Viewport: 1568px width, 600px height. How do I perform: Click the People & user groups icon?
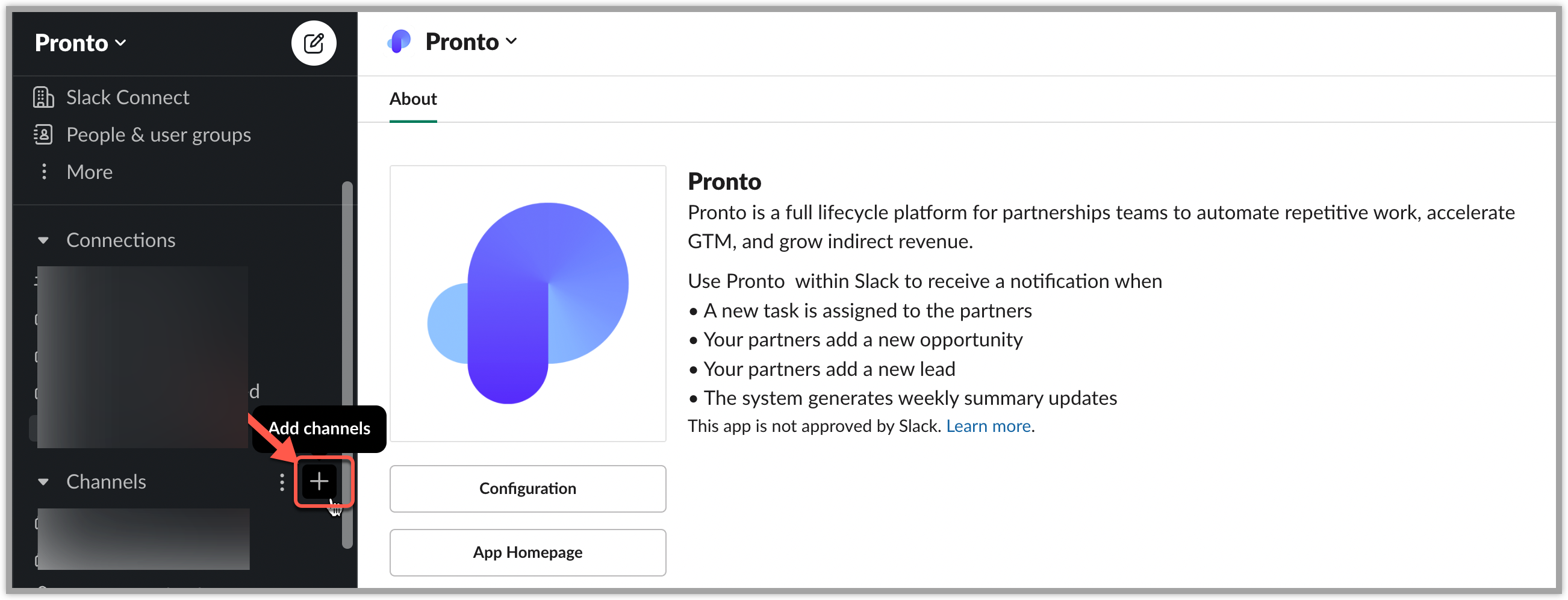click(43, 134)
